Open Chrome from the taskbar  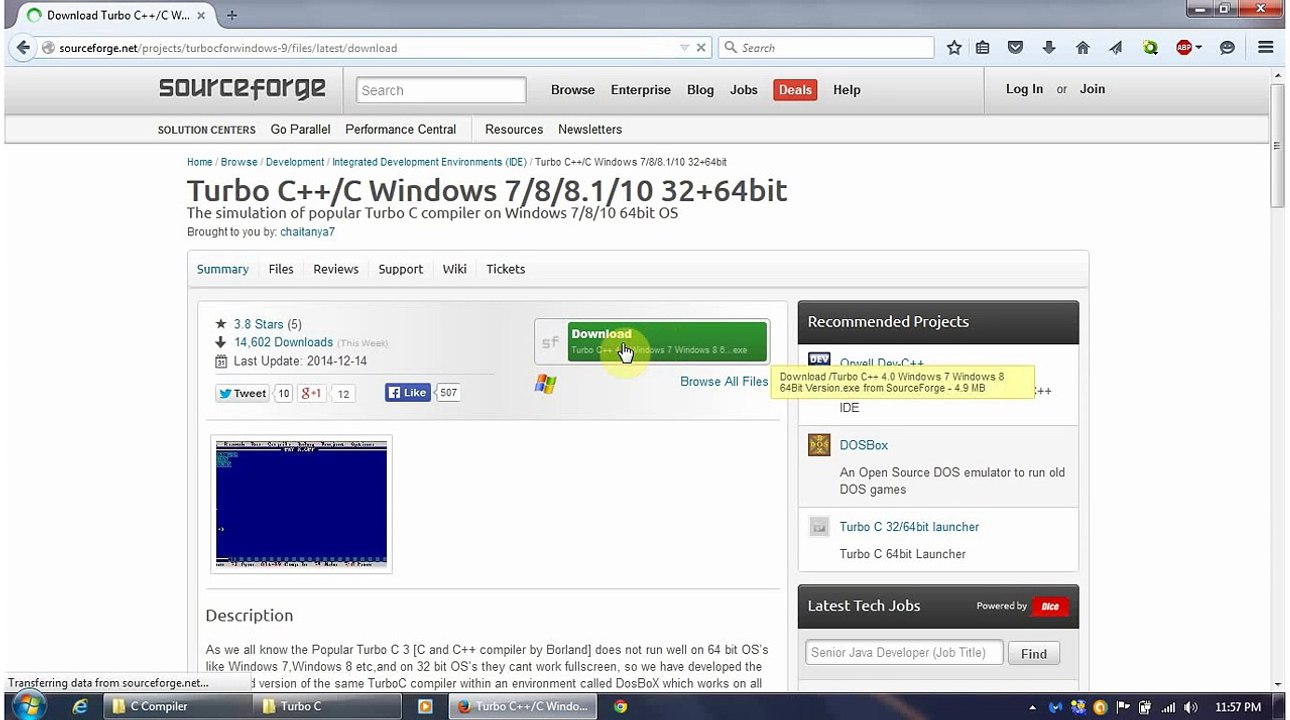(620, 706)
